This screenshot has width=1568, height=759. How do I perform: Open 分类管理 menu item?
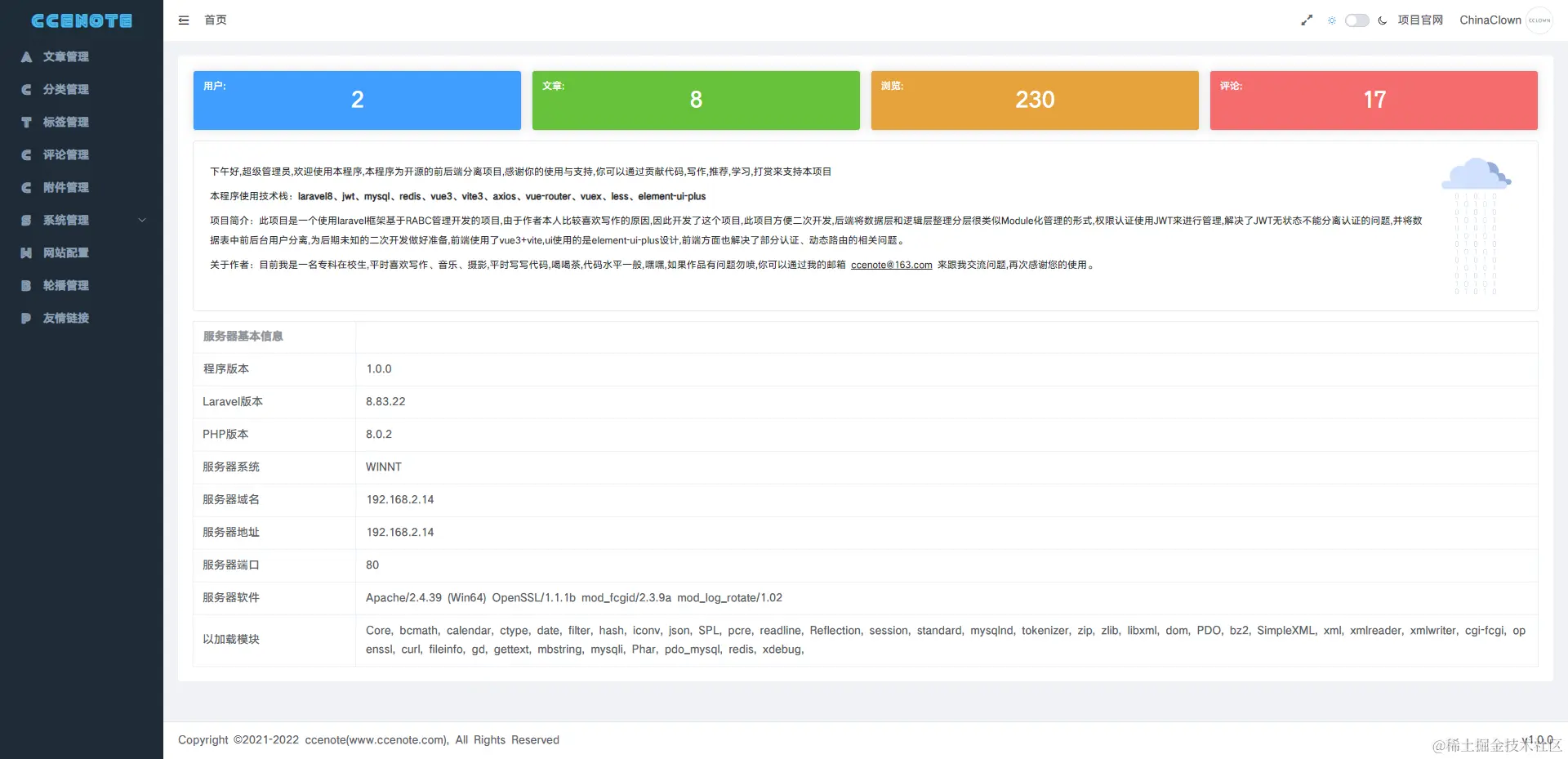[x=82, y=89]
